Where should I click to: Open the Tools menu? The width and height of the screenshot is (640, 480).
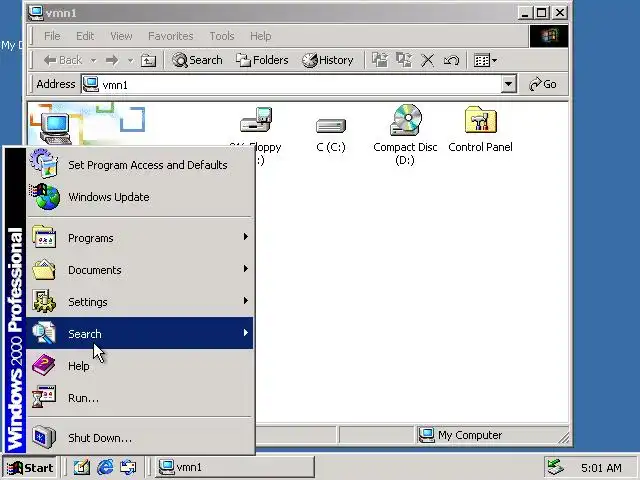[x=222, y=36]
